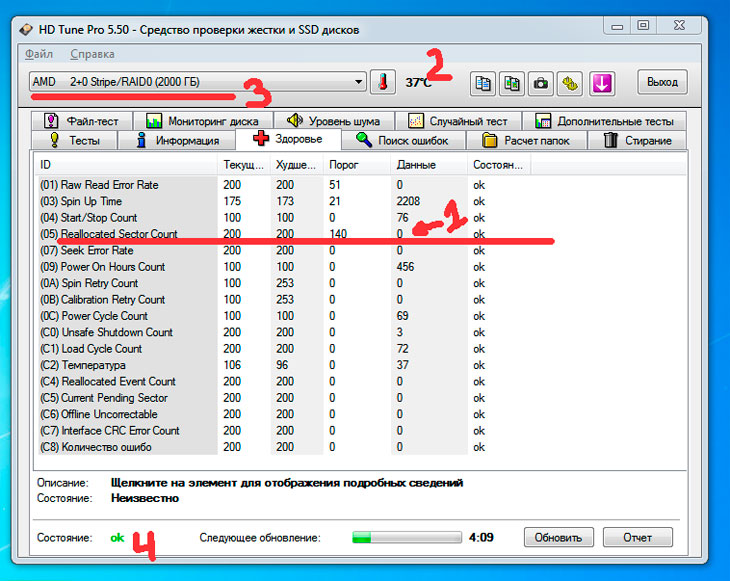Viewport: 730px width, 581px height.
Task: Click the Отчет button
Action: 637,538
